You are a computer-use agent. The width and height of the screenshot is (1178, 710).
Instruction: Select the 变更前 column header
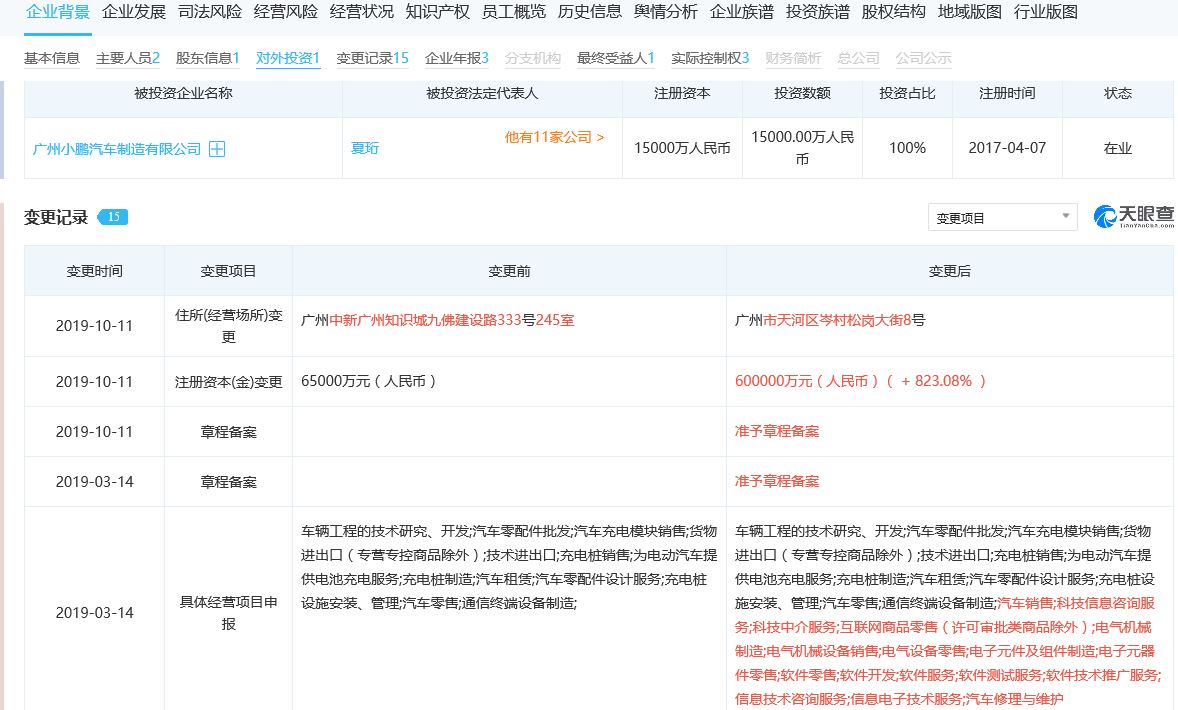tap(509, 271)
